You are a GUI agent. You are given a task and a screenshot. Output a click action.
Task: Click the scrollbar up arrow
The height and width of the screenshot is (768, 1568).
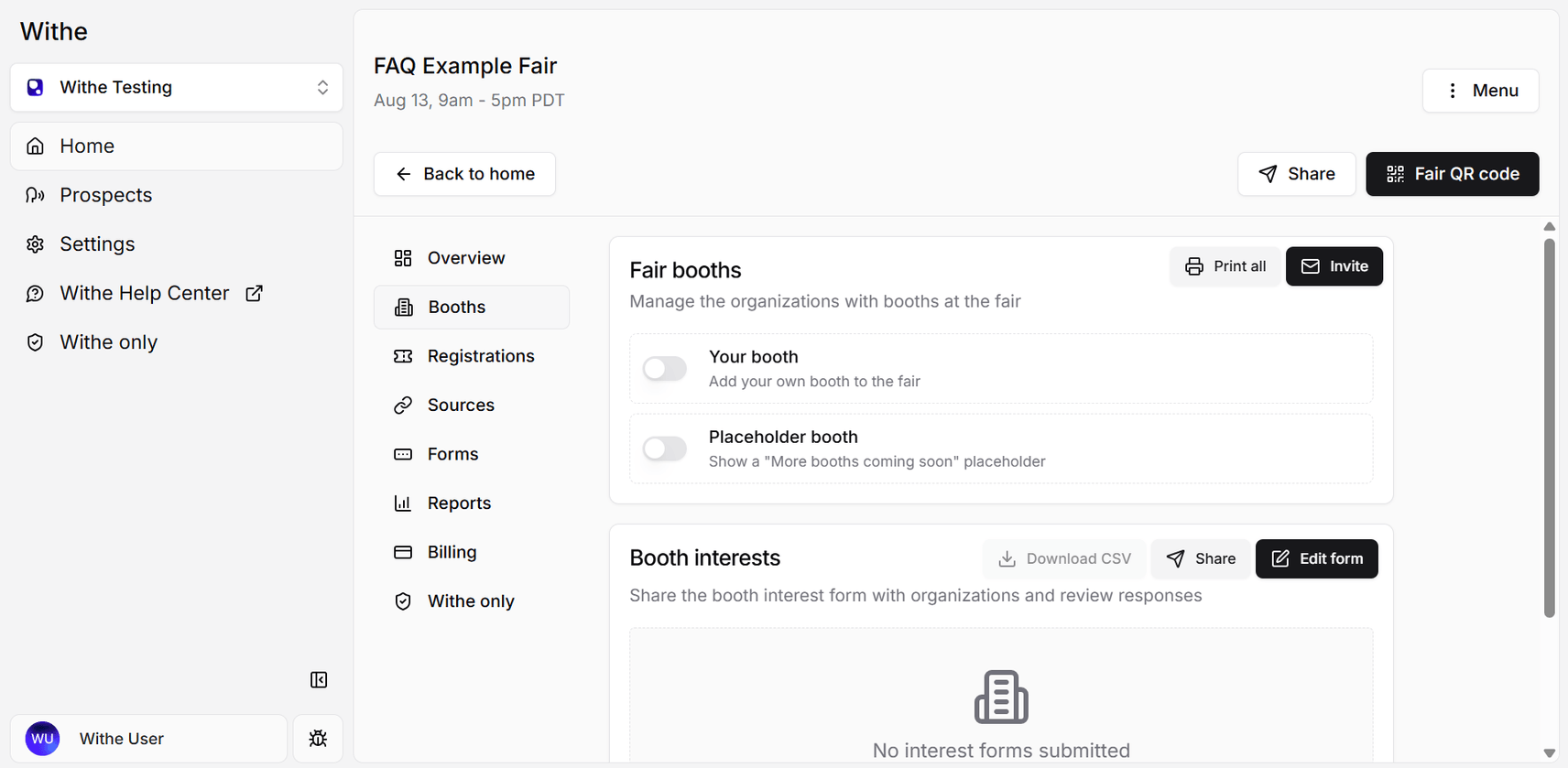(x=1550, y=226)
